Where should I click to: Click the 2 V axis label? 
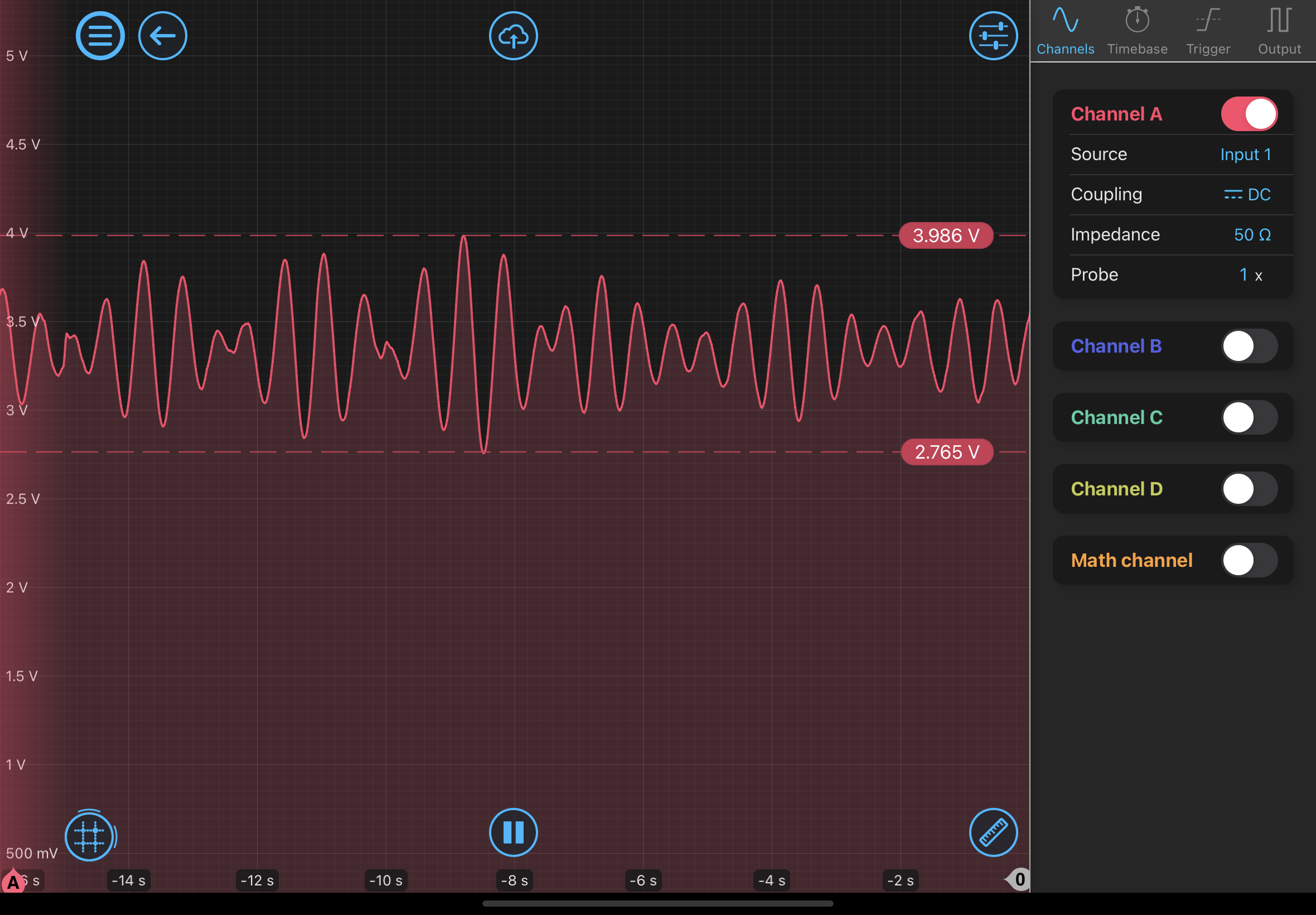(17, 587)
